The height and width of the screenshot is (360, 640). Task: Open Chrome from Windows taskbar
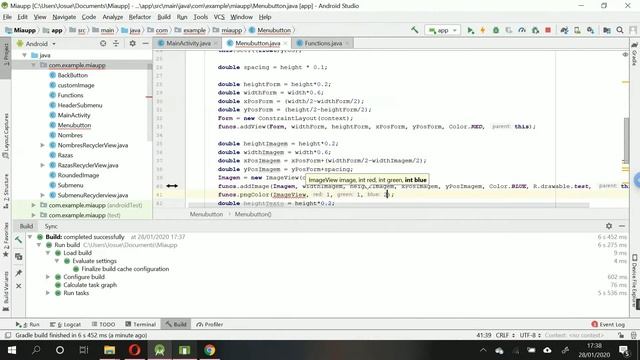tap(209, 350)
